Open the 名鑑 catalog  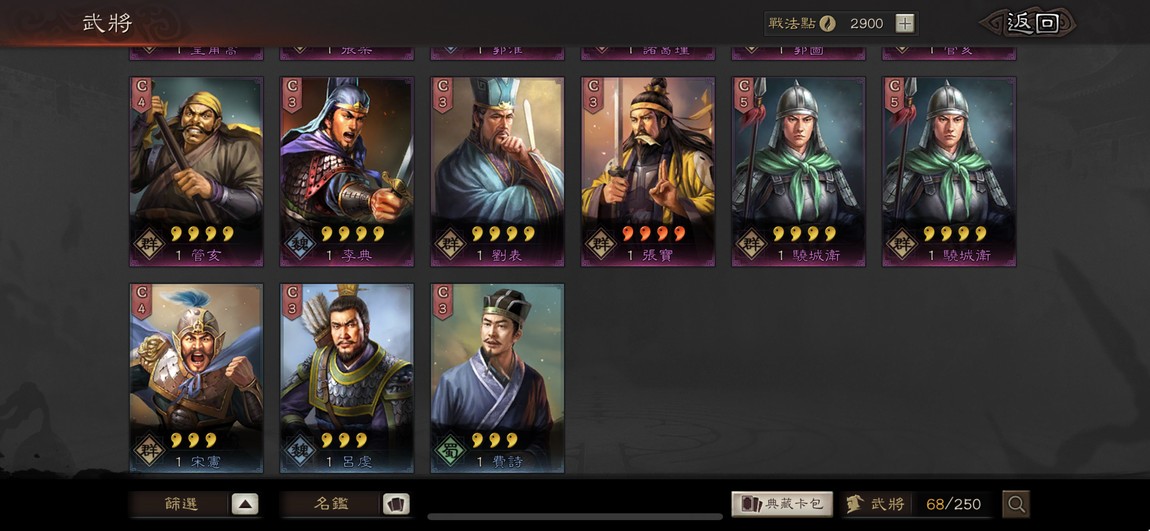(345, 504)
